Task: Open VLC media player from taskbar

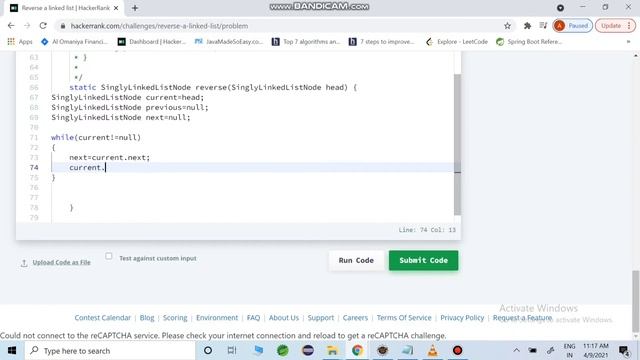Action: 433,351
